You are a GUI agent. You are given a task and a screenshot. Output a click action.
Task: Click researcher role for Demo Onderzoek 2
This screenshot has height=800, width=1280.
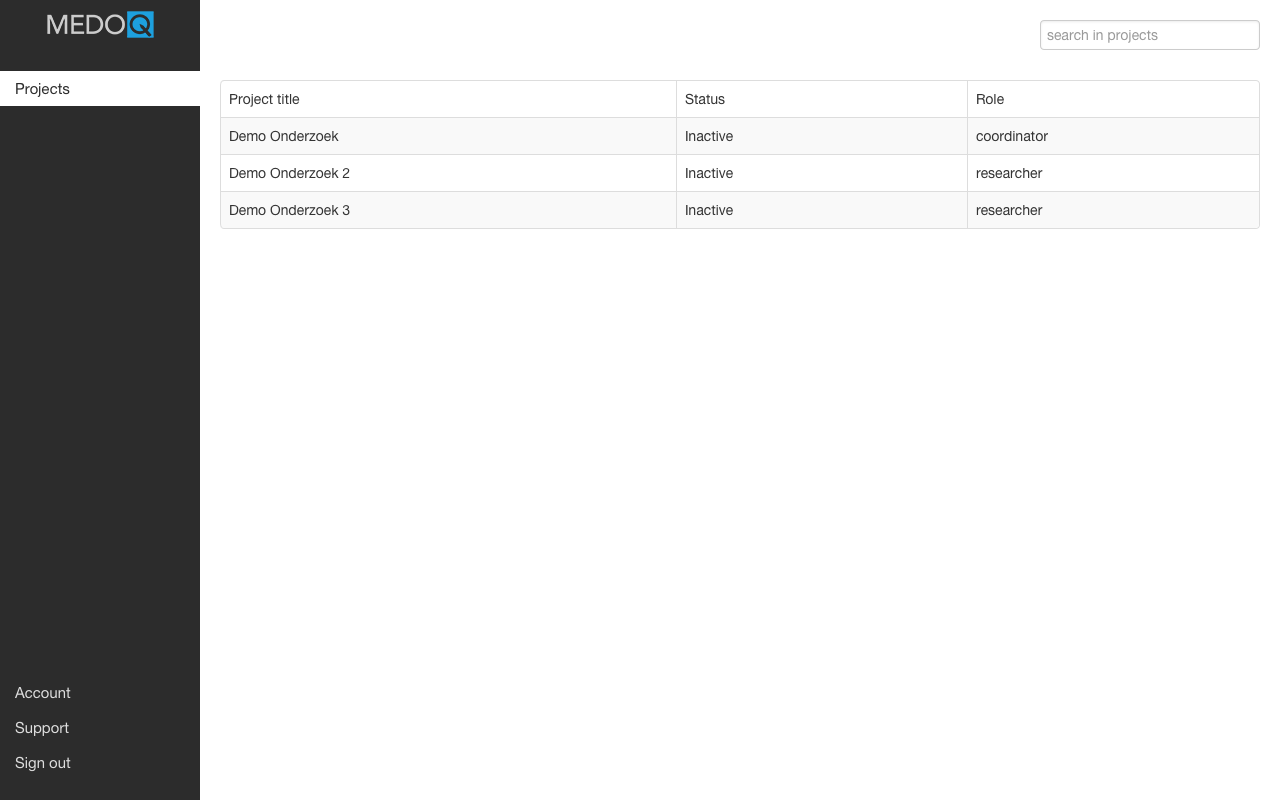(1009, 173)
